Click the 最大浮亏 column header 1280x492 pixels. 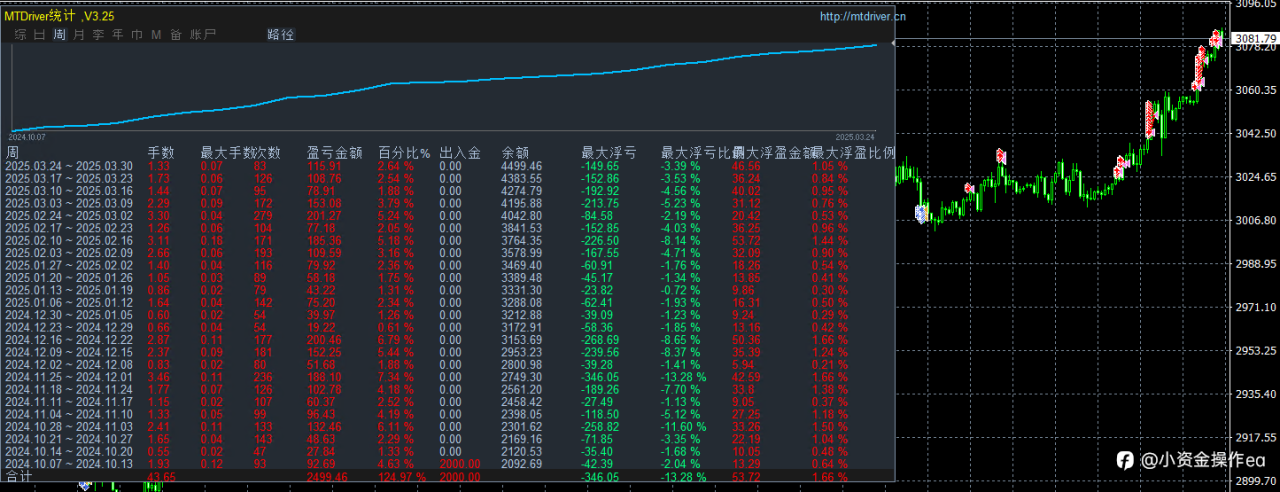tap(608, 153)
